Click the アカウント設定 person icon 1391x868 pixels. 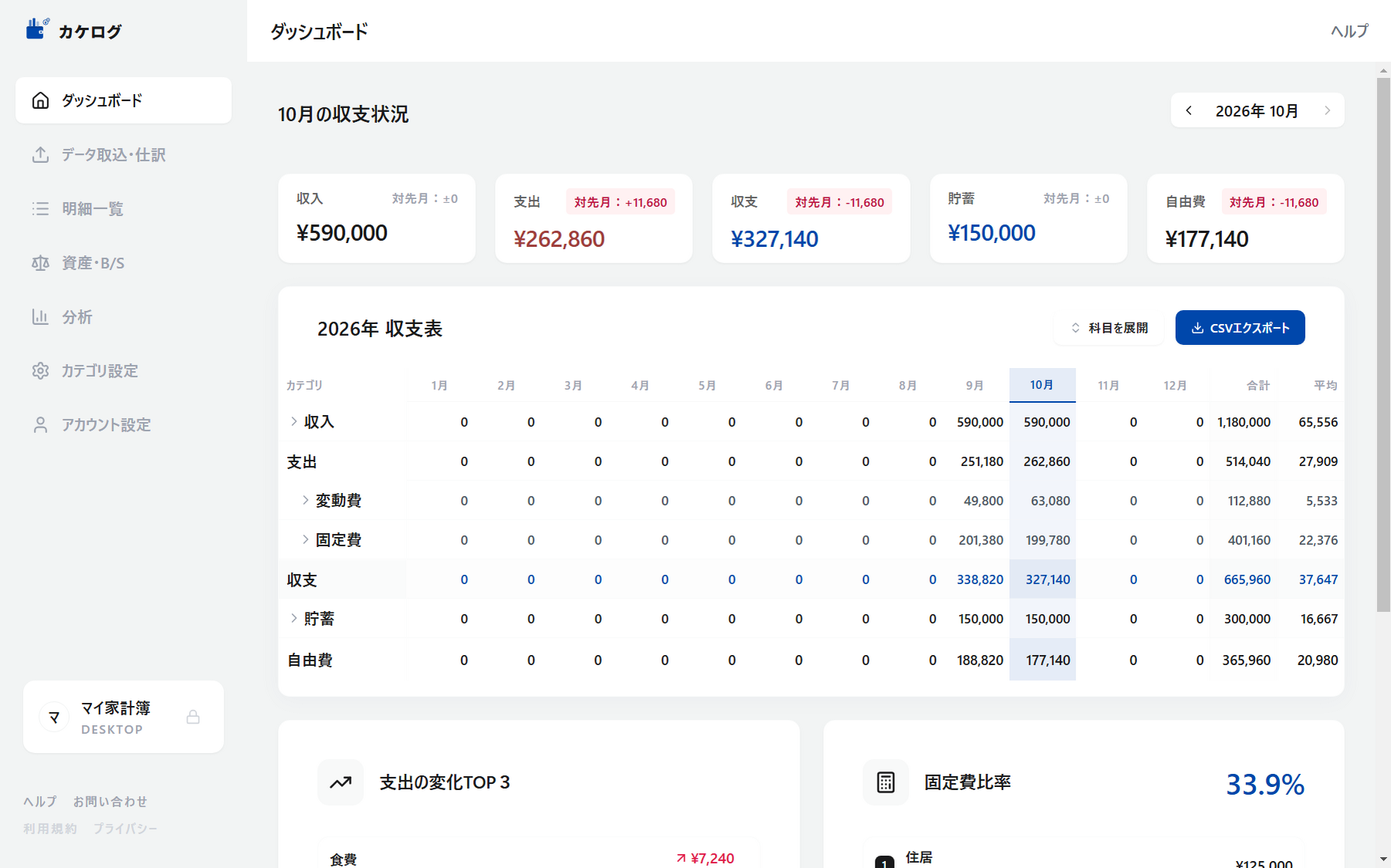(x=40, y=425)
